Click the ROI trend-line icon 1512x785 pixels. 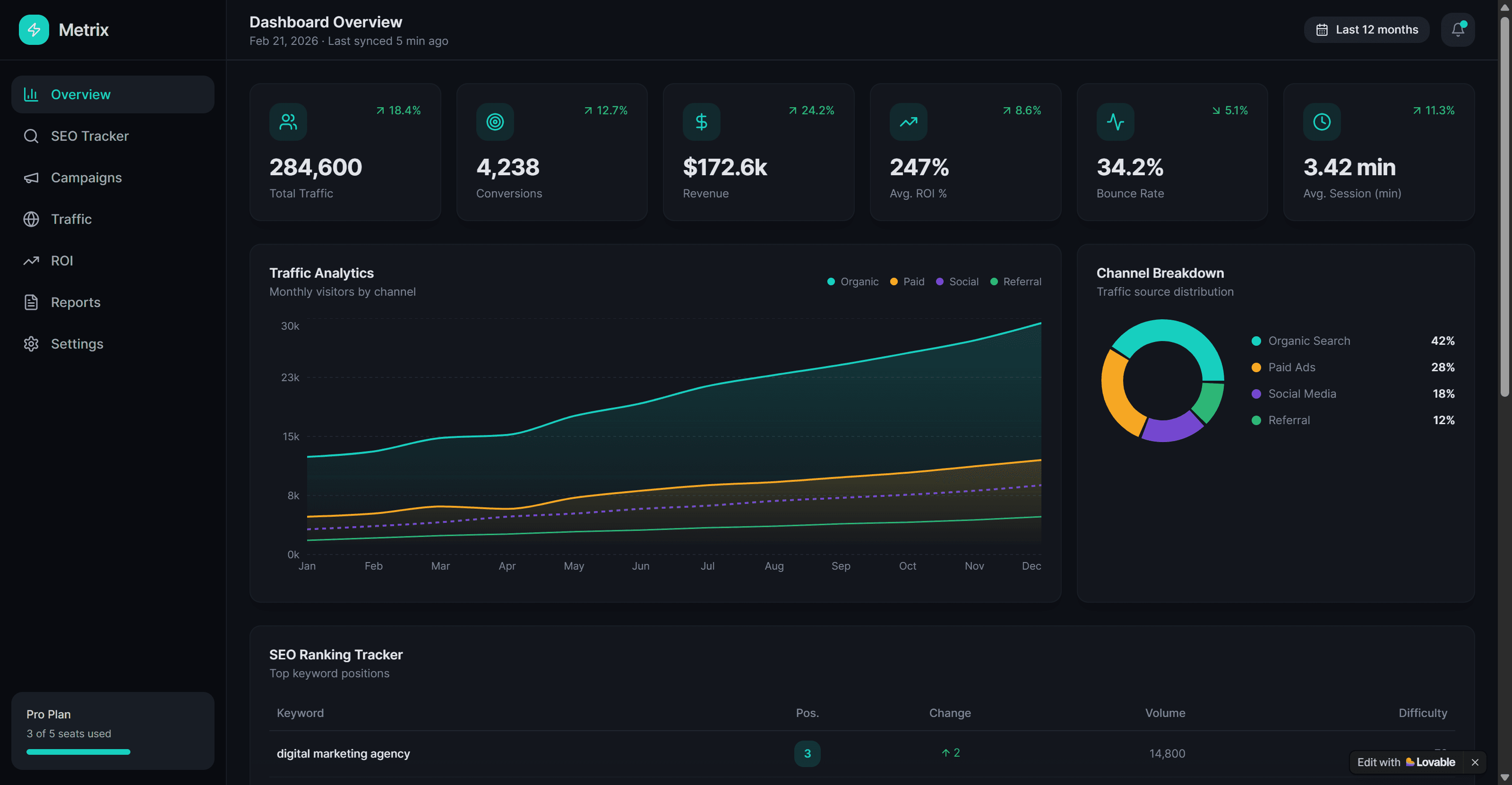tap(31, 261)
